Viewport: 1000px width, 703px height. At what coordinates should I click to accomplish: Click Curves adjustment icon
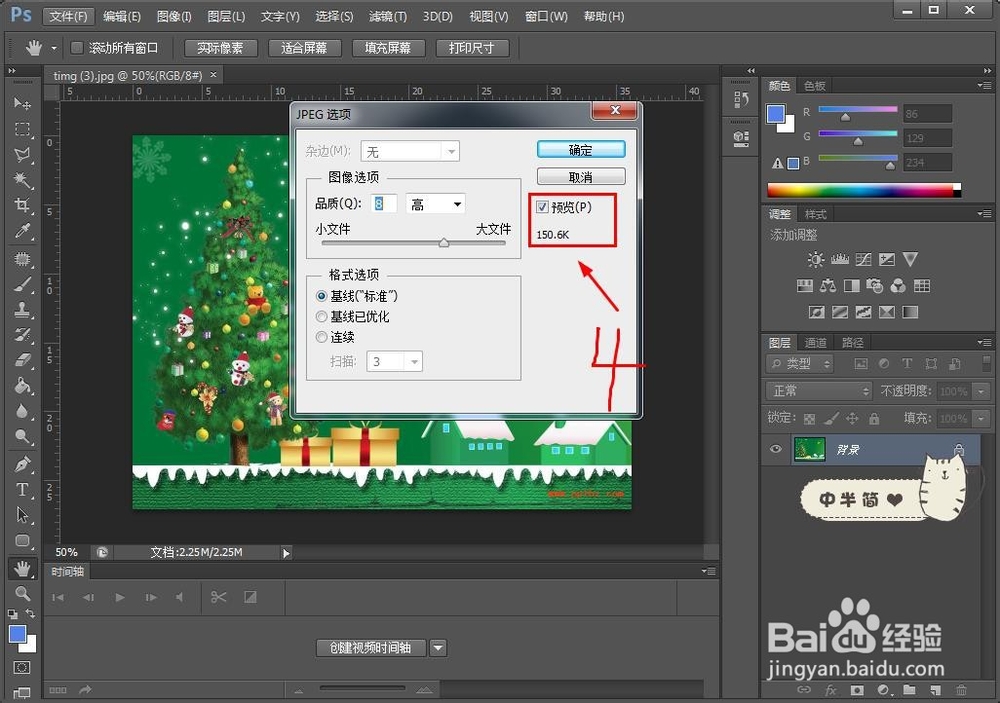[x=864, y=259]
